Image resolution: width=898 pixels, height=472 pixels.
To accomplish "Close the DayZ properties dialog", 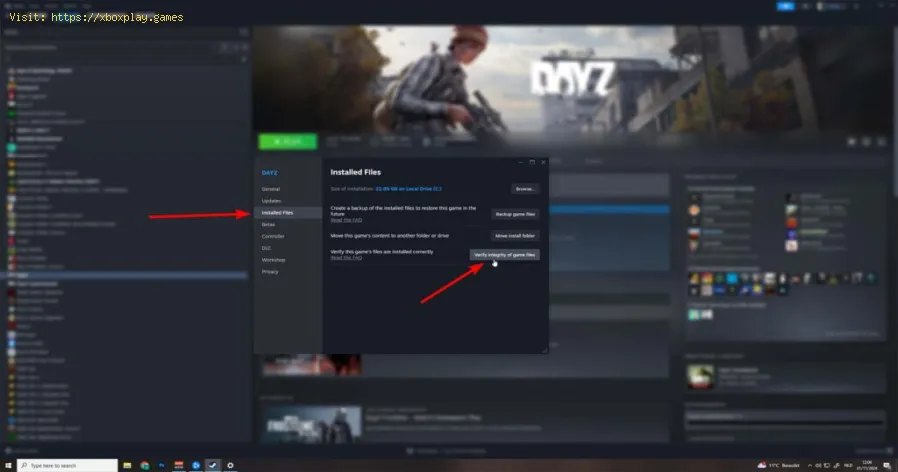I will tap(543, 161).
